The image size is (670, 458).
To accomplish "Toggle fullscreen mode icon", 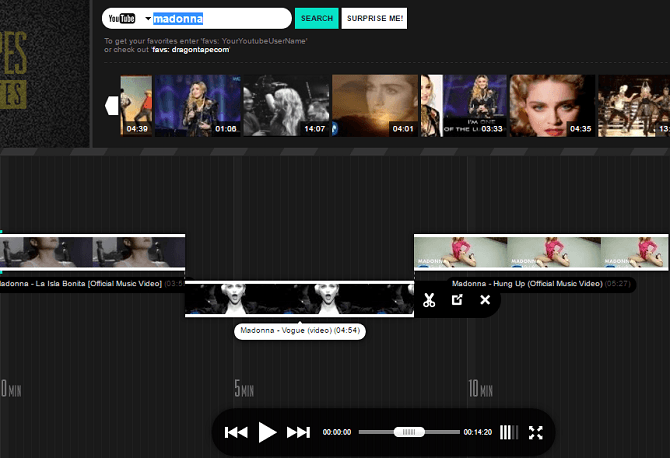I will (x=535, y=432).
